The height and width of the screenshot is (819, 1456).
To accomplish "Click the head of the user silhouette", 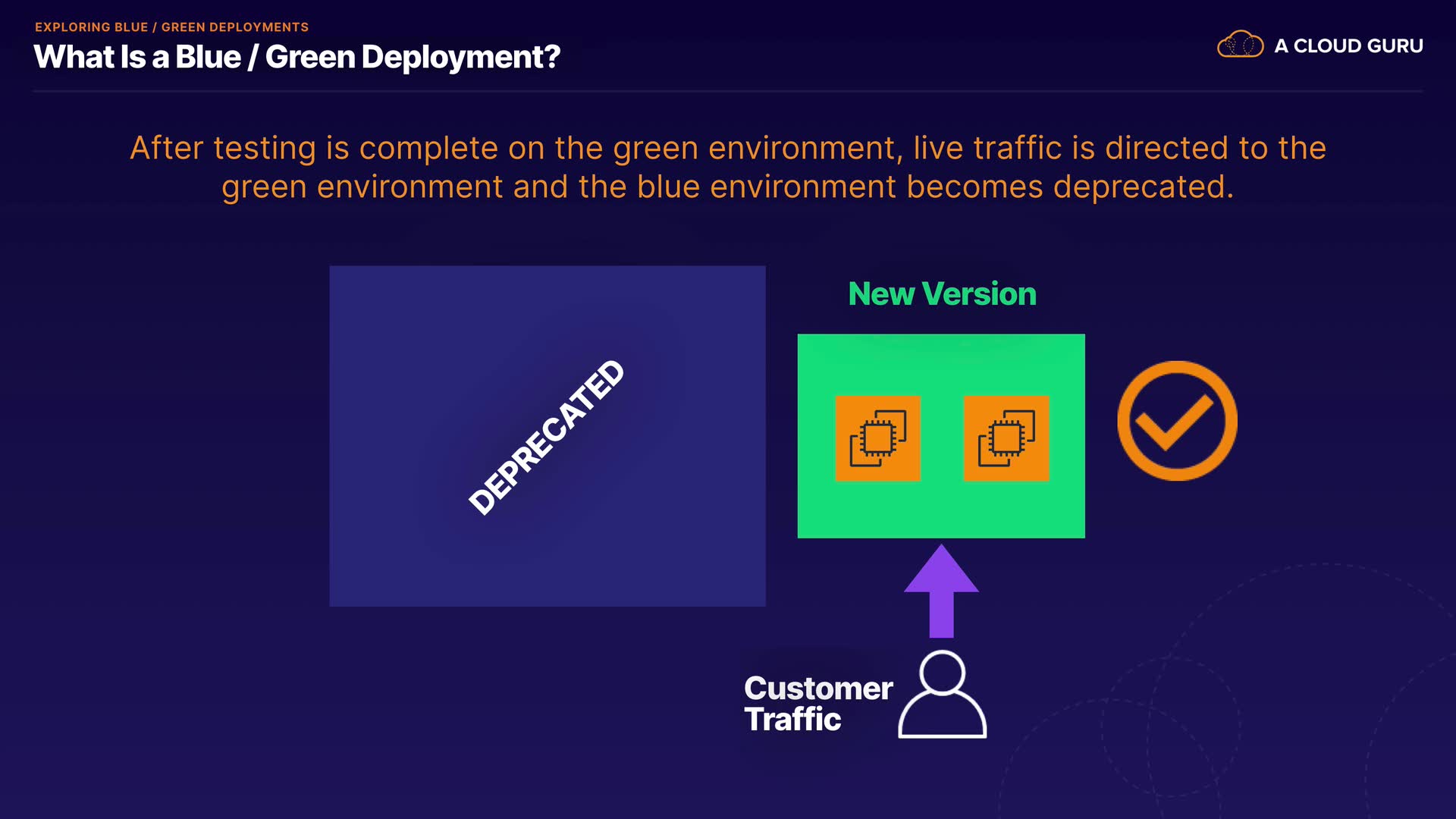I will pyautogui.click(x=942, y=672).
